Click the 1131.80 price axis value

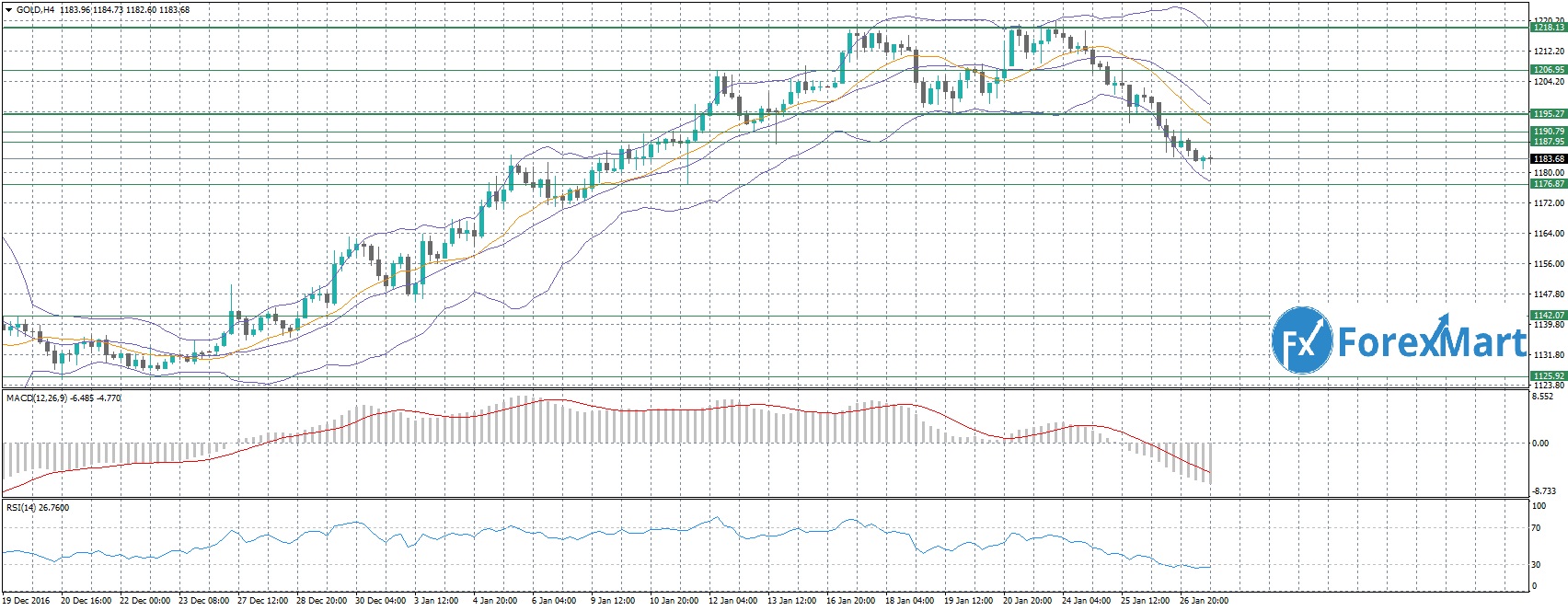(1548, 355)
